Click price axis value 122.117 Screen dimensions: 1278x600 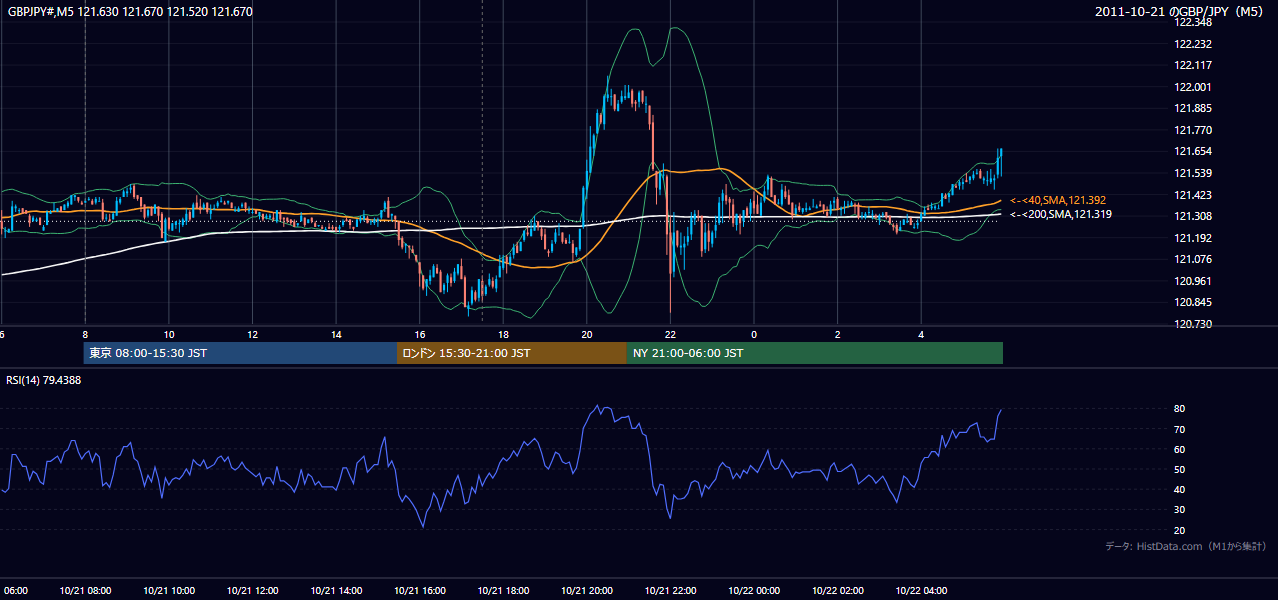click(1193, 66)
